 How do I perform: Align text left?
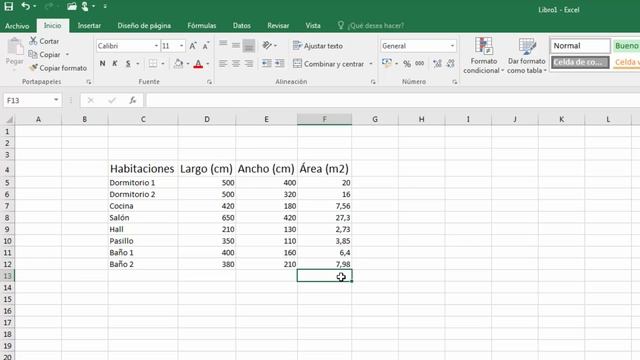click(223, 63)
